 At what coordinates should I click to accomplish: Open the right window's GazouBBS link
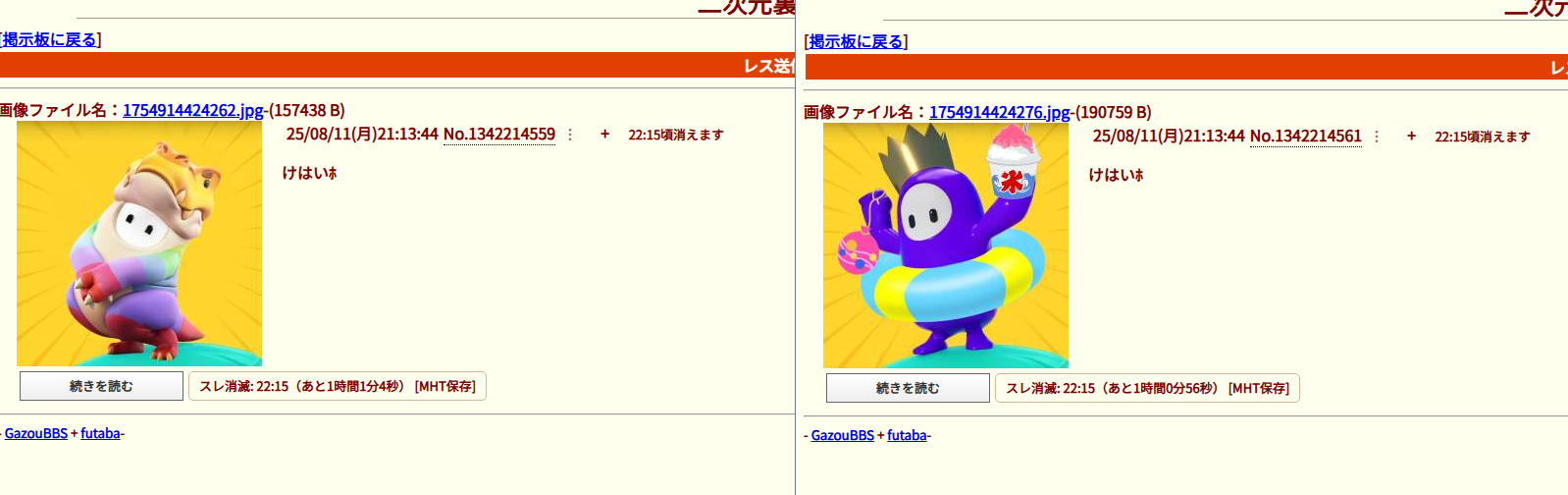pos(843,435)
